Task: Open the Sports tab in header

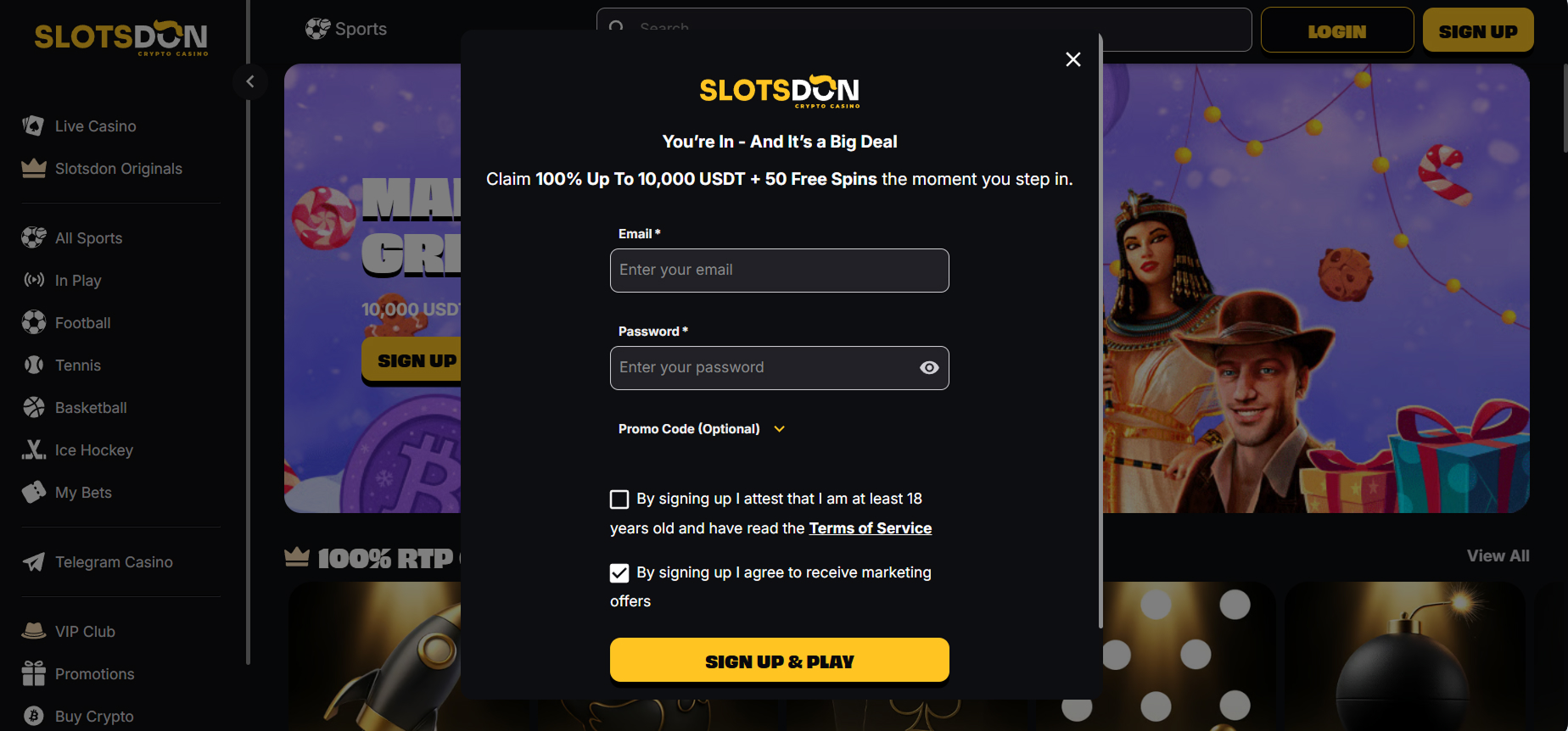Action: [346, 29]
